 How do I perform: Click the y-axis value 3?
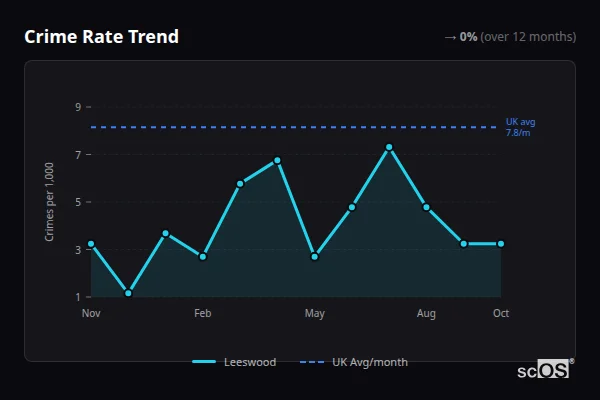[78, 250]
